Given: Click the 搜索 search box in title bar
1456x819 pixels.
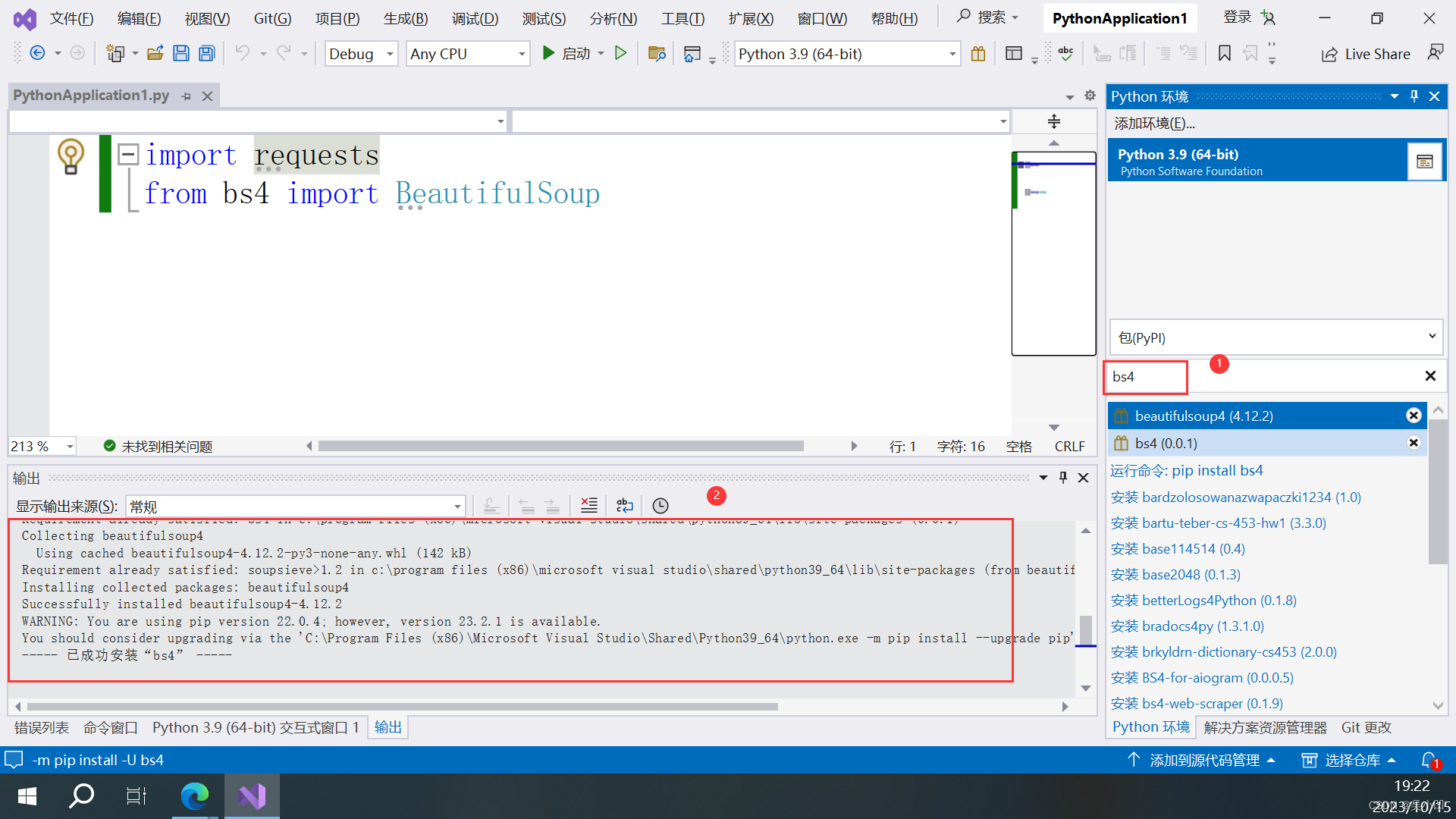Looking at the screenshot, I should point(988,17).
